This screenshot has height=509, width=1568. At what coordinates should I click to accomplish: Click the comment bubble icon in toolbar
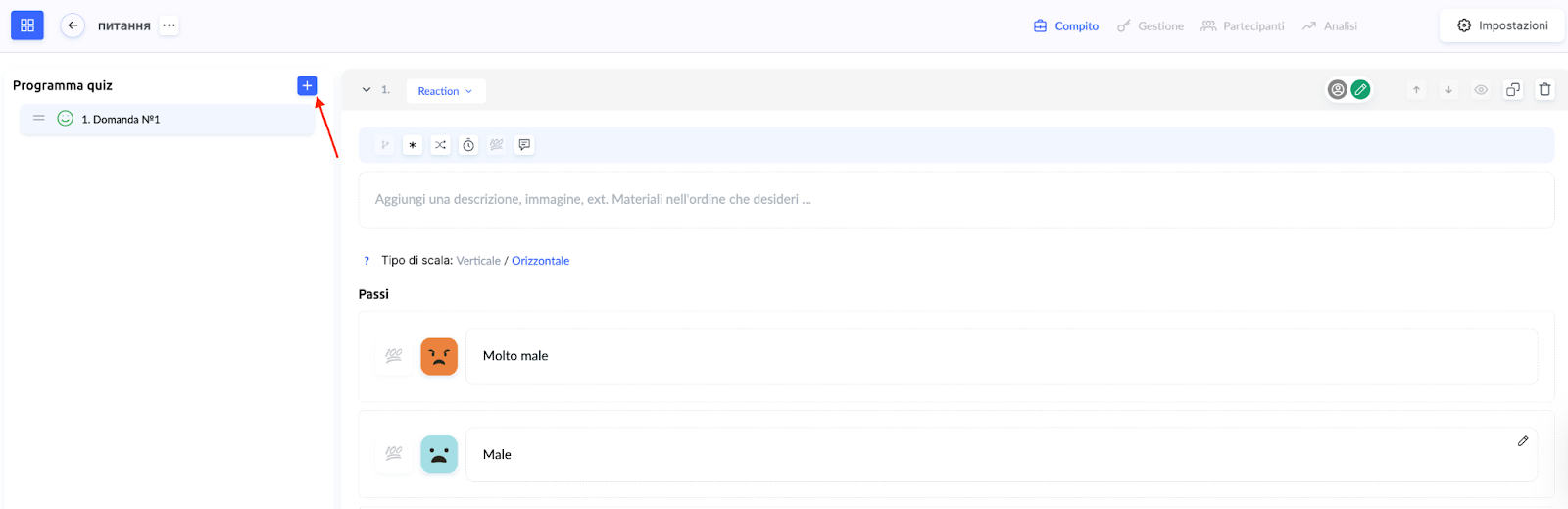[524, 145]
